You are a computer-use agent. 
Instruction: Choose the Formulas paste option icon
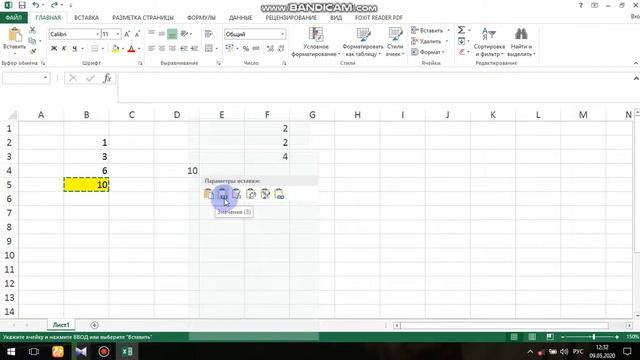[236, 194]
